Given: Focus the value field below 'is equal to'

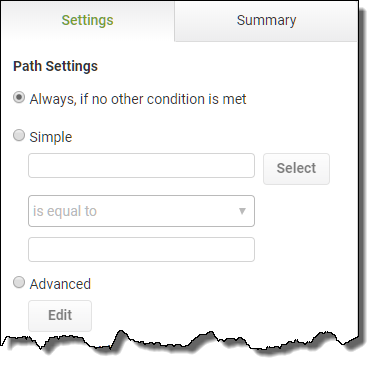Looking at the screenshot, I should click(141, 249).
